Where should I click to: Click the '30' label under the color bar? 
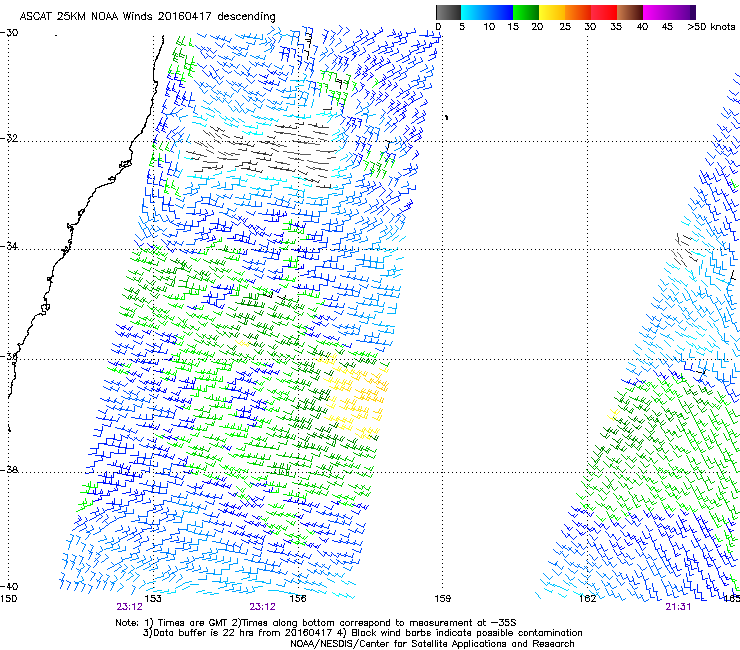(x=590, y=27)
